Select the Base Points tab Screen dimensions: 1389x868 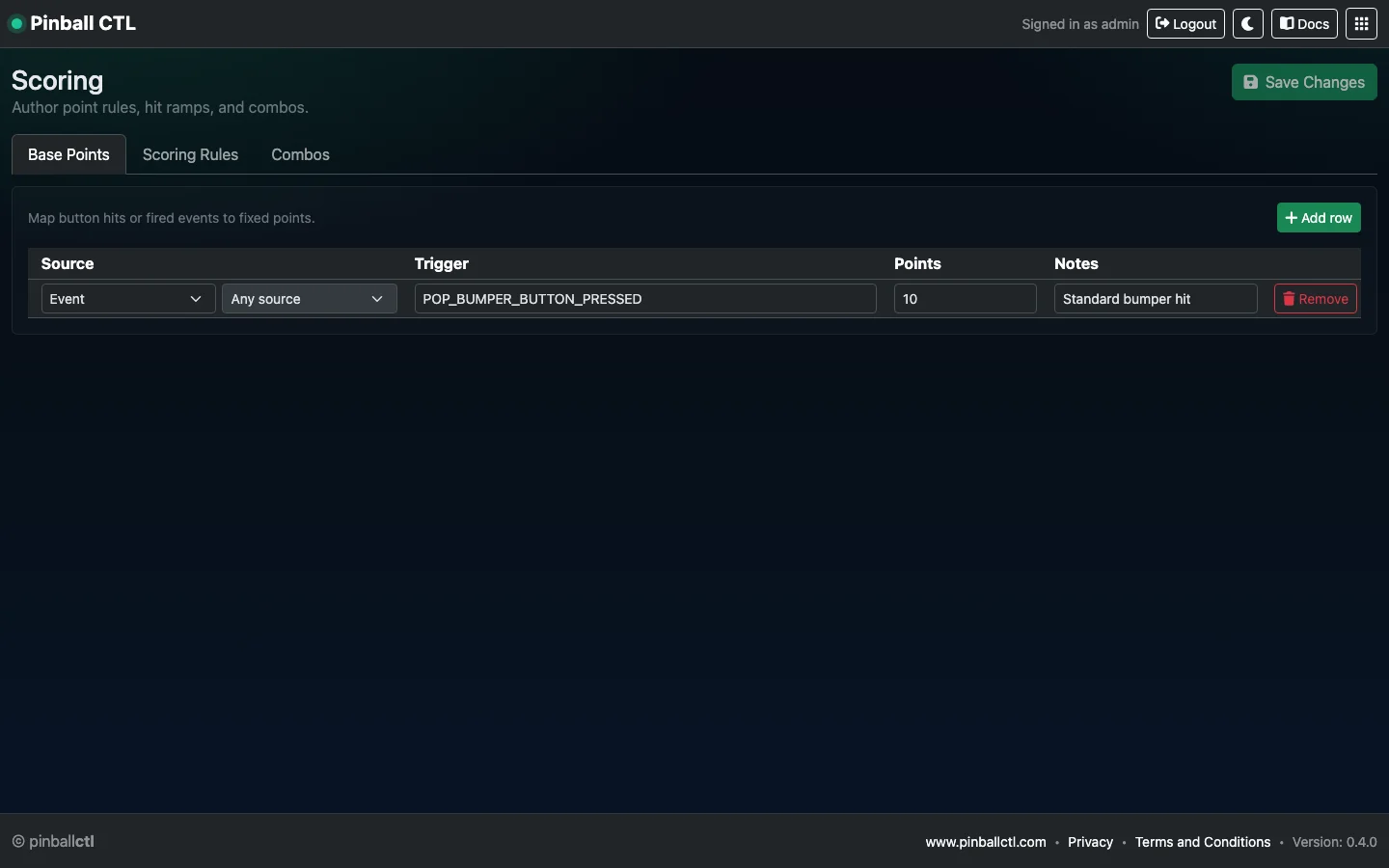68,154
